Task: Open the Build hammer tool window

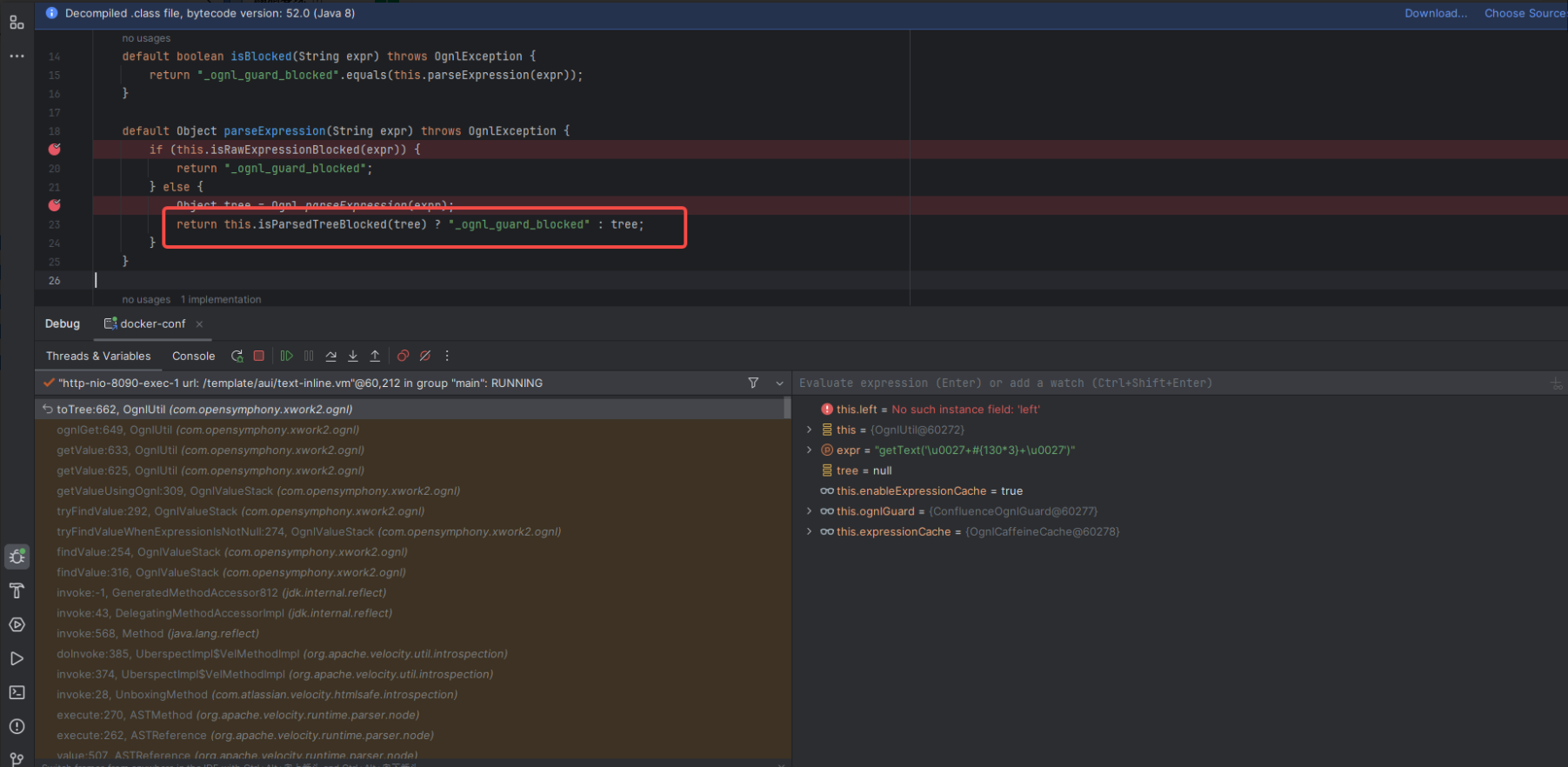Action: coord(17,590)
